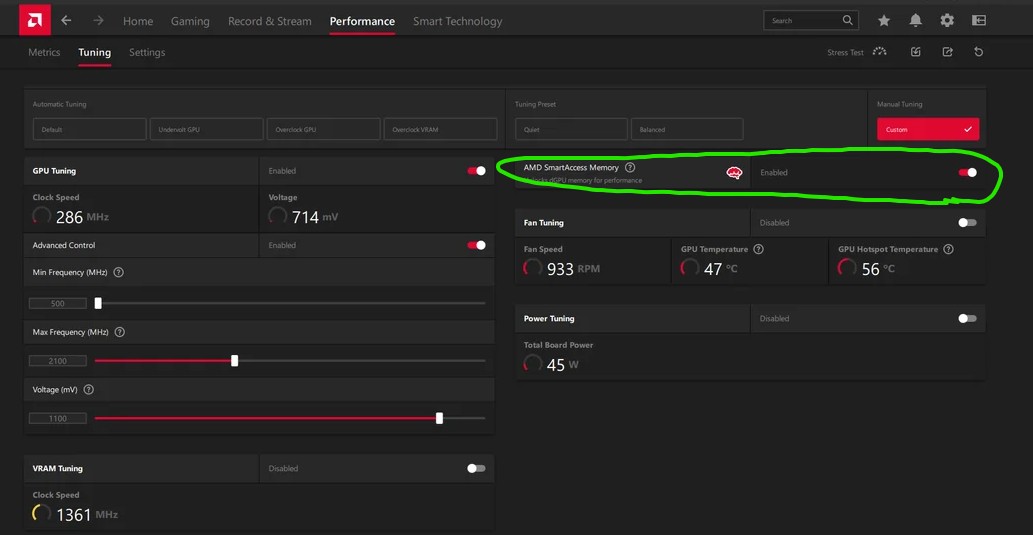The height and width of the screenshot is (535, 1033).
Task: Click the Max Frequency slider handle
Action: [235, 360]
